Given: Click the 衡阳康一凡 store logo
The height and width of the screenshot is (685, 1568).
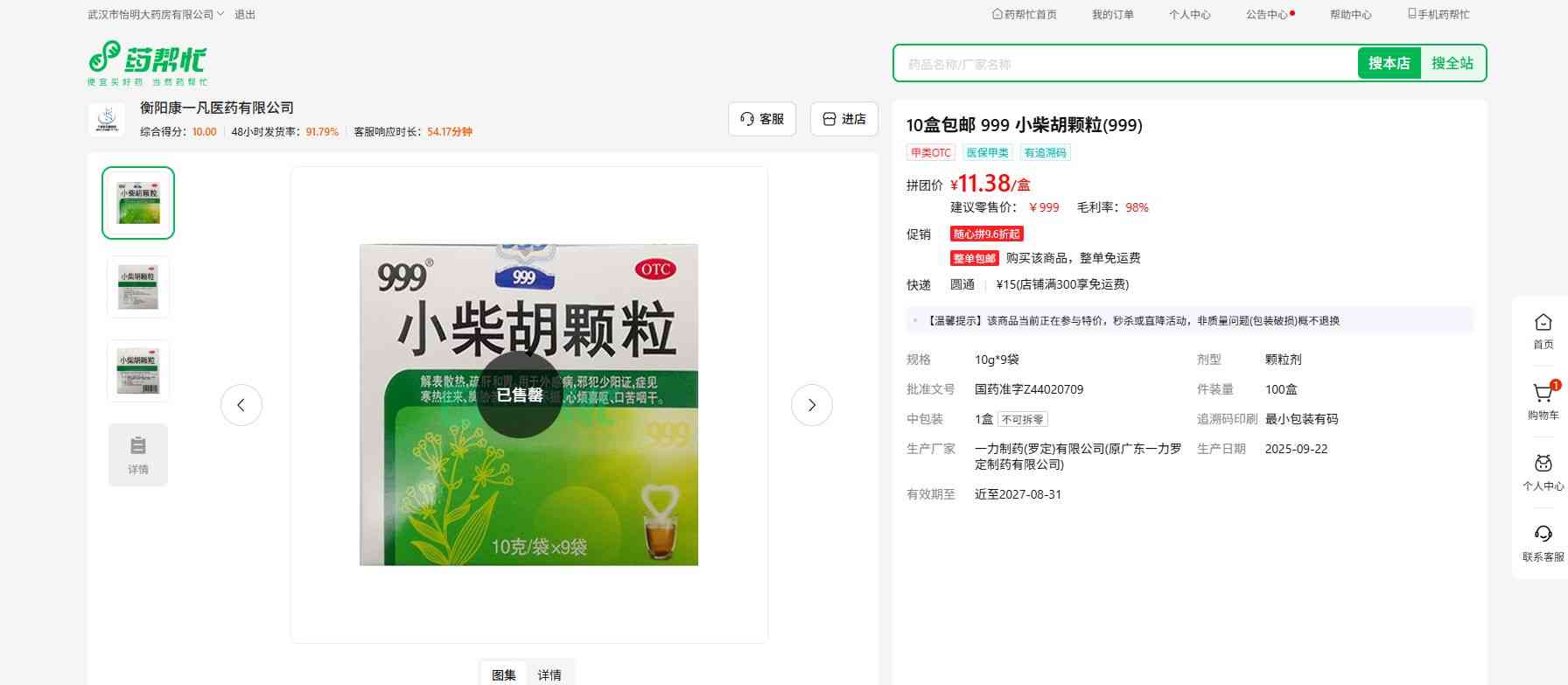Looking at the screenshot, I should click(107, 120).
